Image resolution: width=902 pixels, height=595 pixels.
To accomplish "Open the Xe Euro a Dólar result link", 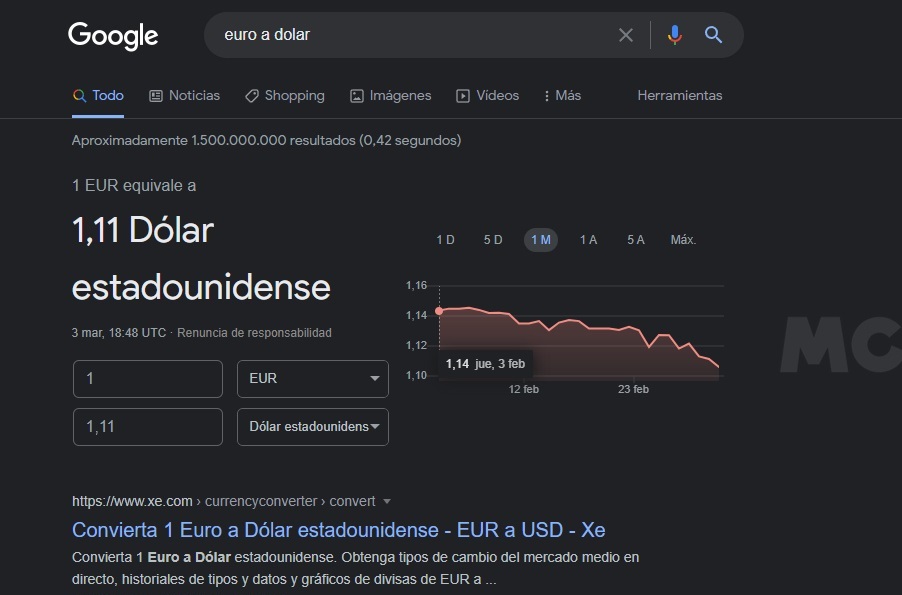I will (x=338, y=529).
